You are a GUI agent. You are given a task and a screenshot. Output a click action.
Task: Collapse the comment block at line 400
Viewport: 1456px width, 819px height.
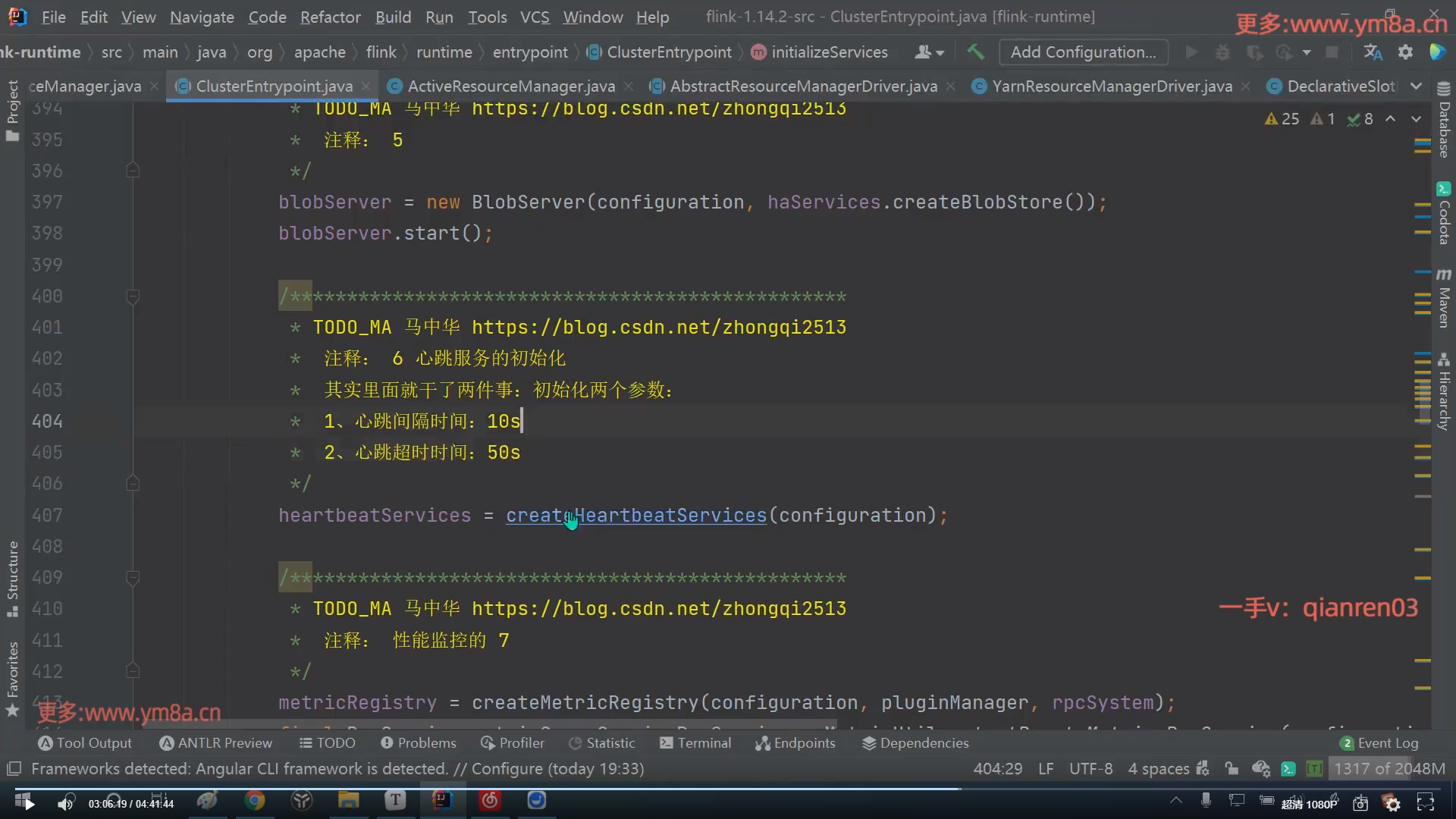[x=133, y=297]
